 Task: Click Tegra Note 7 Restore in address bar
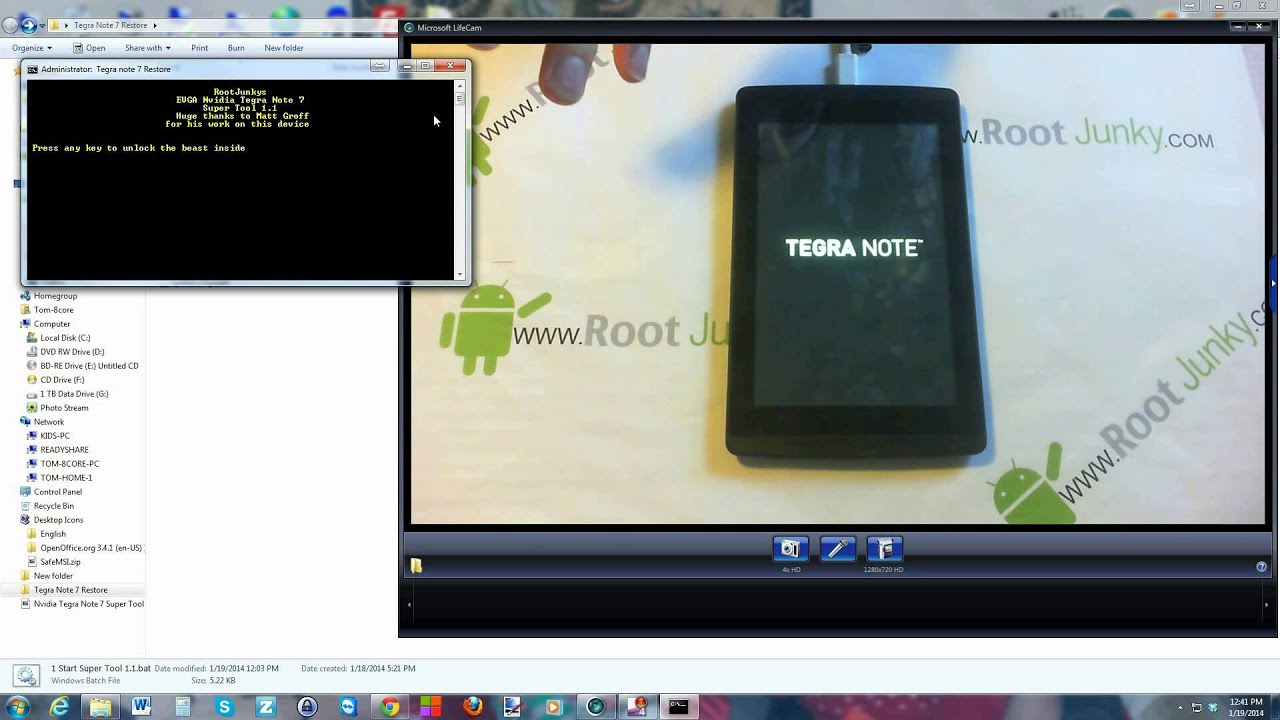(110, 25)
